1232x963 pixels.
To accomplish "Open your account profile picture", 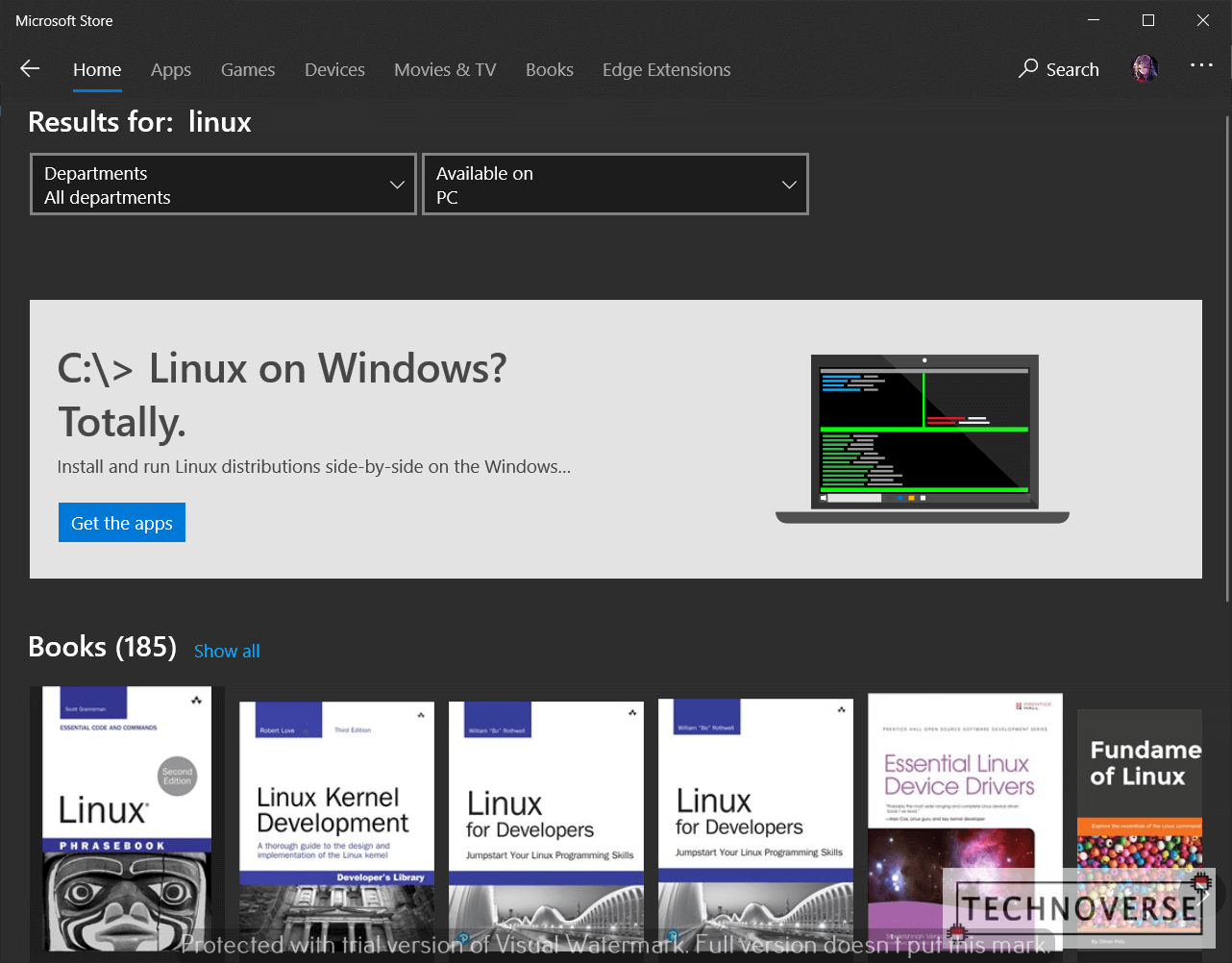I will 1145,68.
